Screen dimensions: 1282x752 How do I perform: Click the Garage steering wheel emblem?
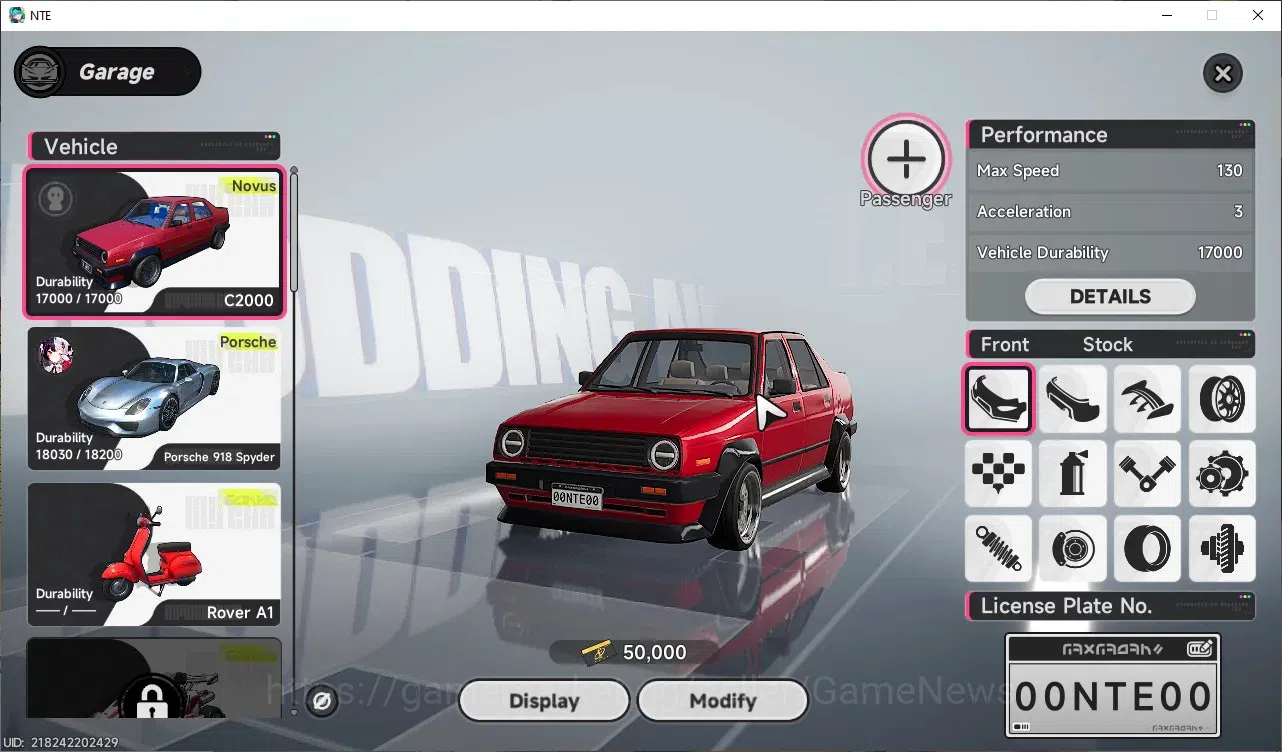(40, 73)
